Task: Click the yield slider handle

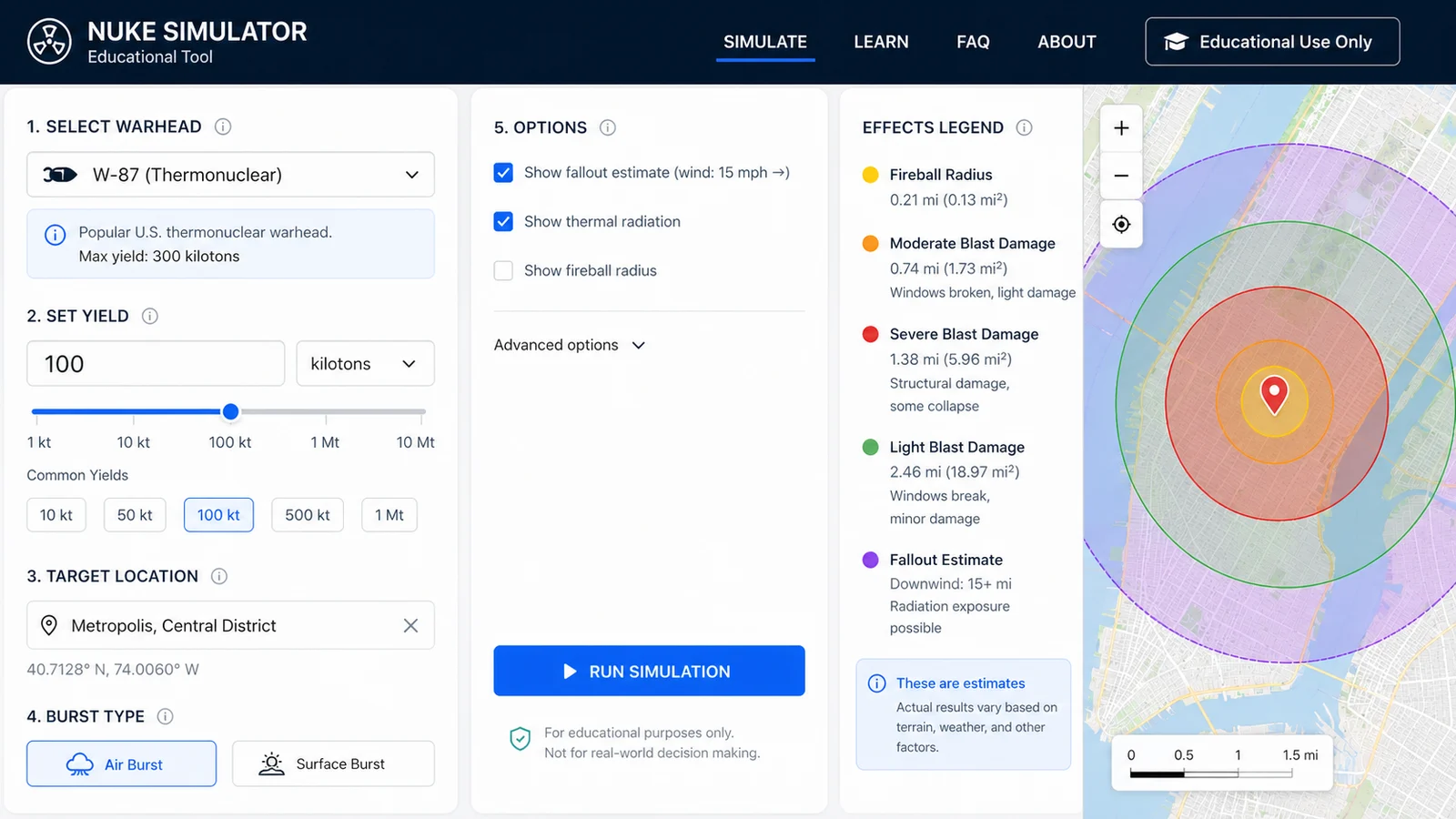Action: click(x=231, y=412)
